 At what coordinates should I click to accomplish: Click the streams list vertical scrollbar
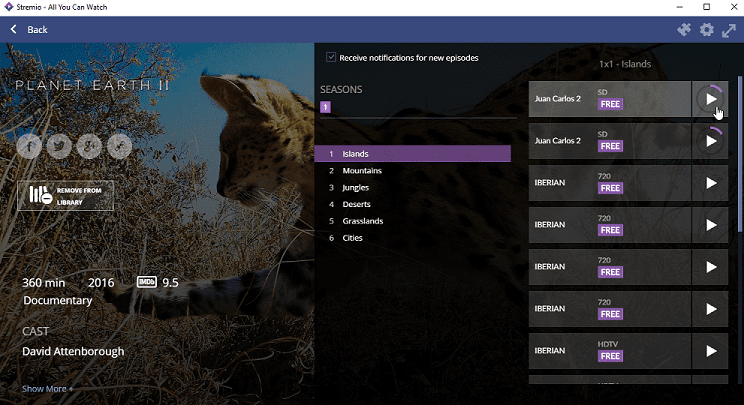click(740, 156)
